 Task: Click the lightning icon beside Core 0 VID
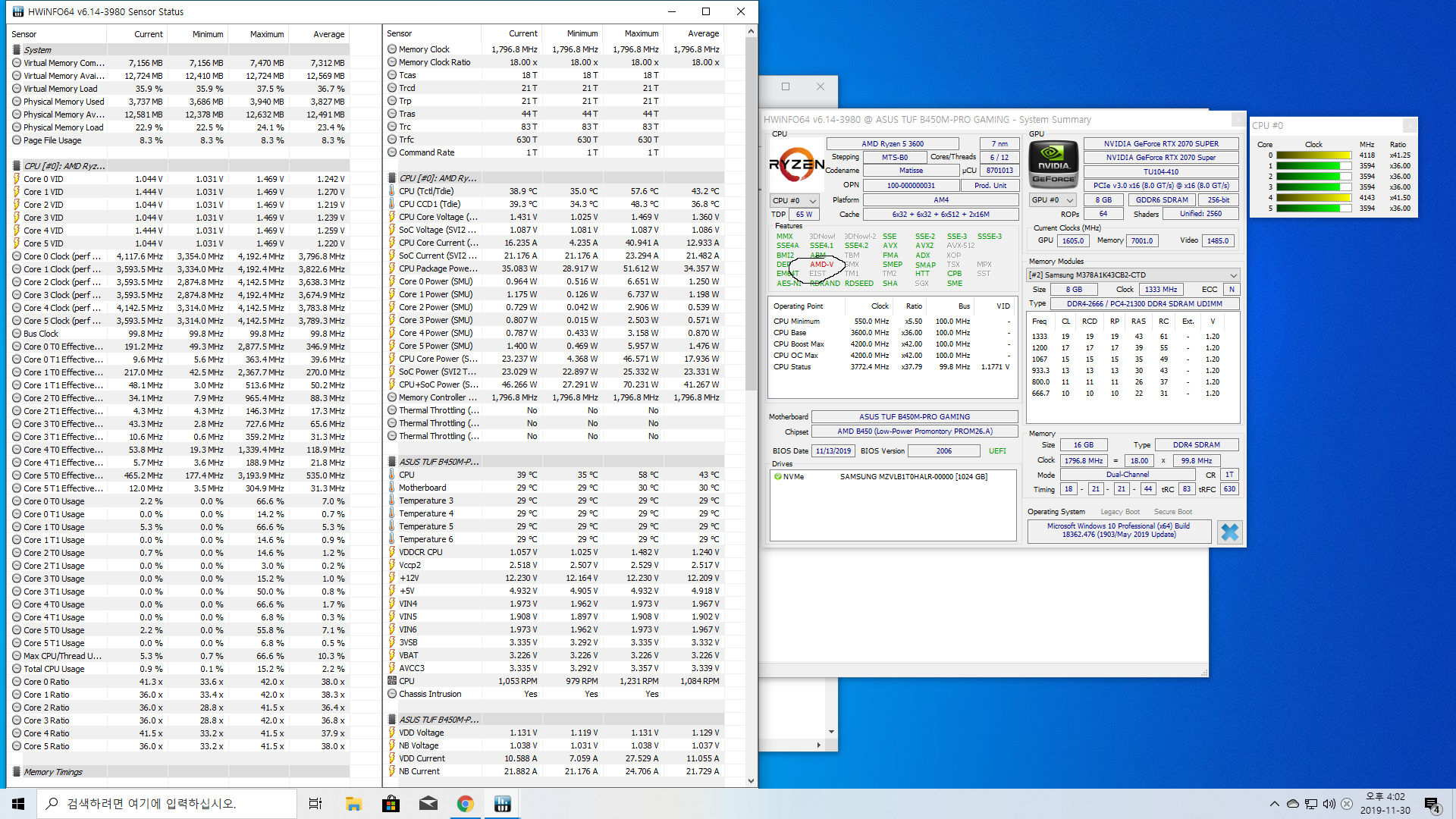pos(17,179)
